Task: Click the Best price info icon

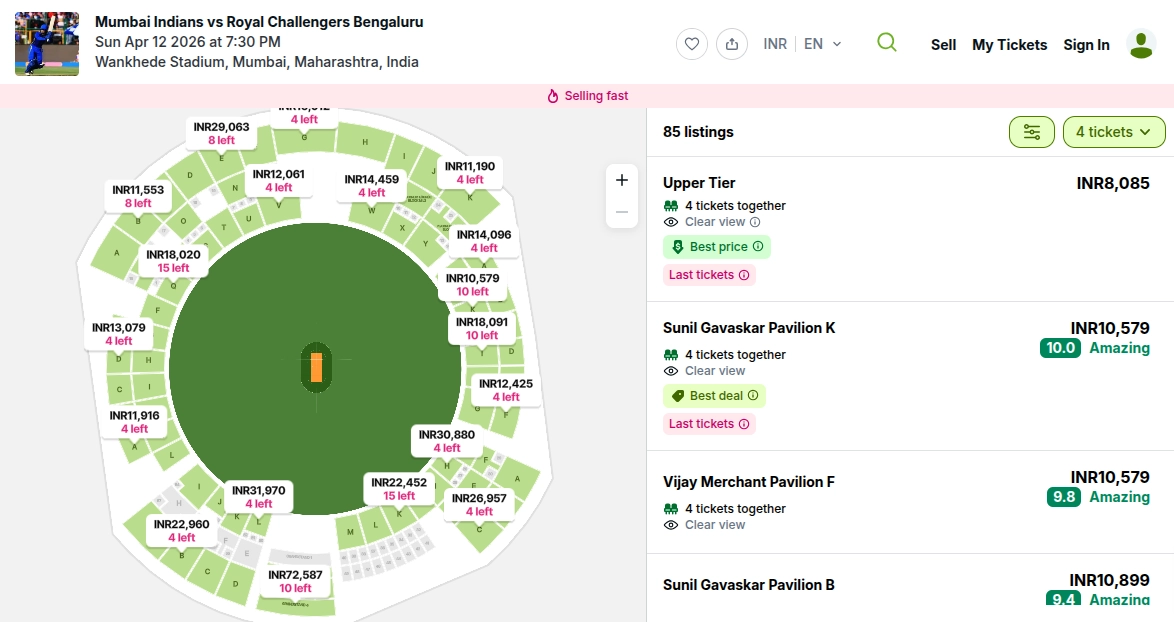Action: click(758, 246)
